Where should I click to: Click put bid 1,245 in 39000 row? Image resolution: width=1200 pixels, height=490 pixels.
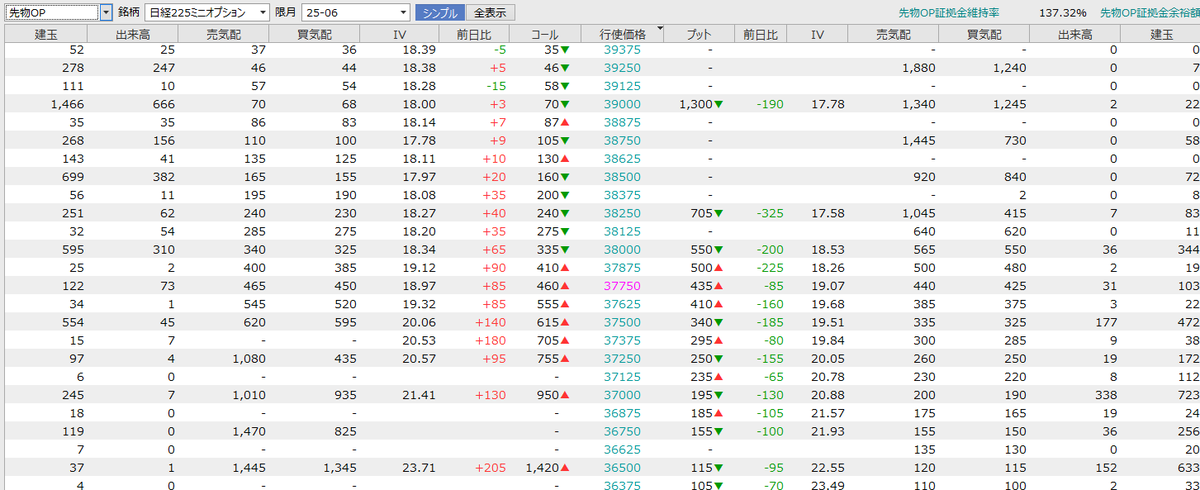pos(1011,103)
